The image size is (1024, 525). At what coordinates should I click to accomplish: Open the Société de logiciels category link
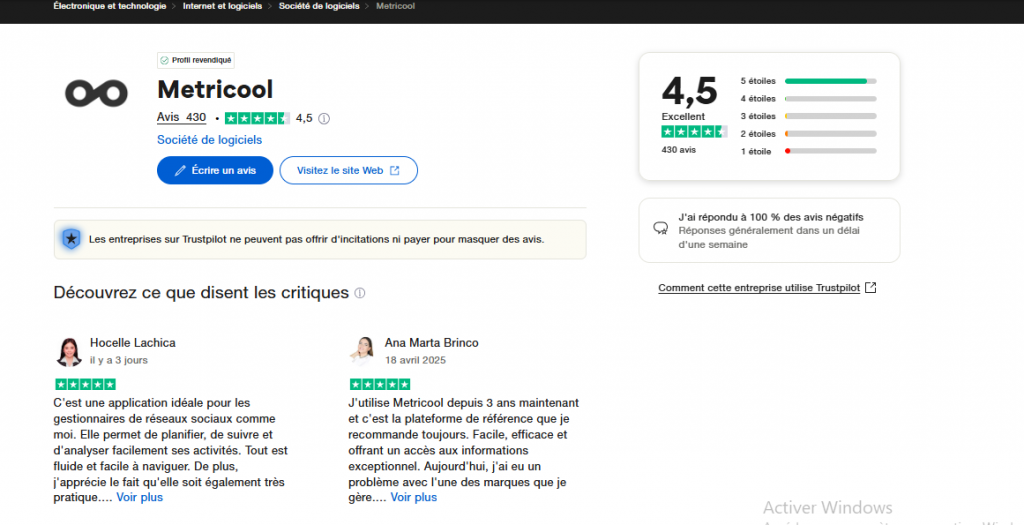click(209, 140)
